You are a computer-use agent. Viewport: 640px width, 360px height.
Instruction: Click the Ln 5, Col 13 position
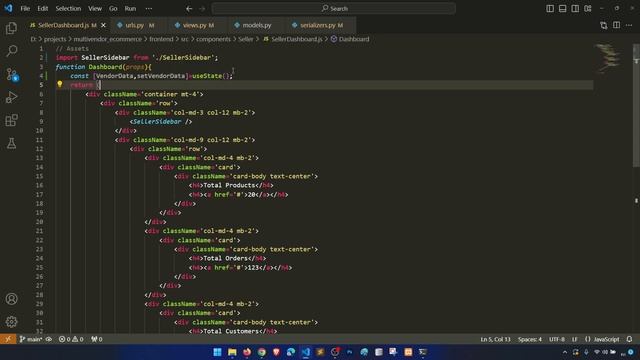[x=495, y=339]
